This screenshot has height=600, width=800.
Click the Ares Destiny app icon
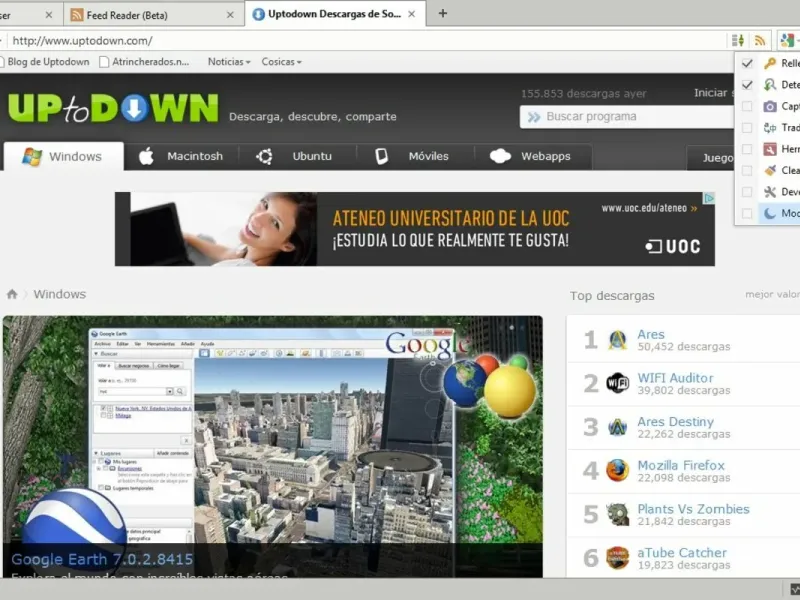pos(617,427)
